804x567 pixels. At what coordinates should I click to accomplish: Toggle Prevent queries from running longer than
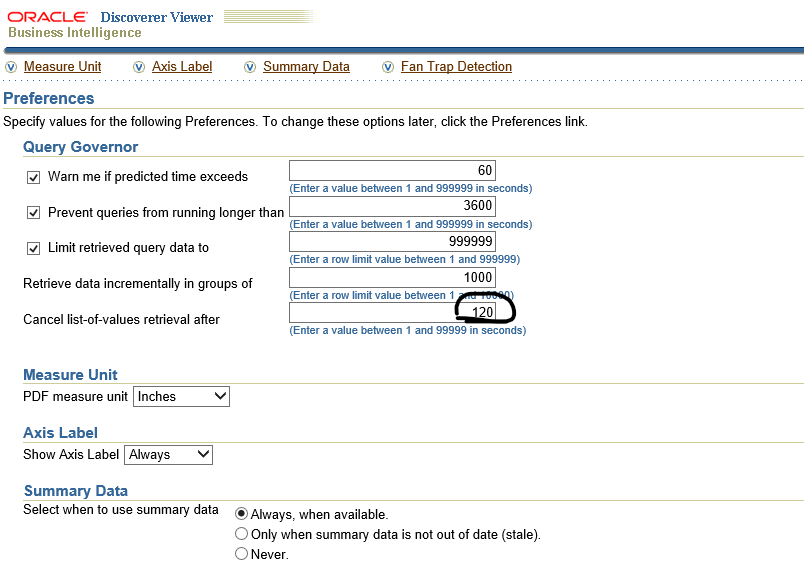click(33, 213)
